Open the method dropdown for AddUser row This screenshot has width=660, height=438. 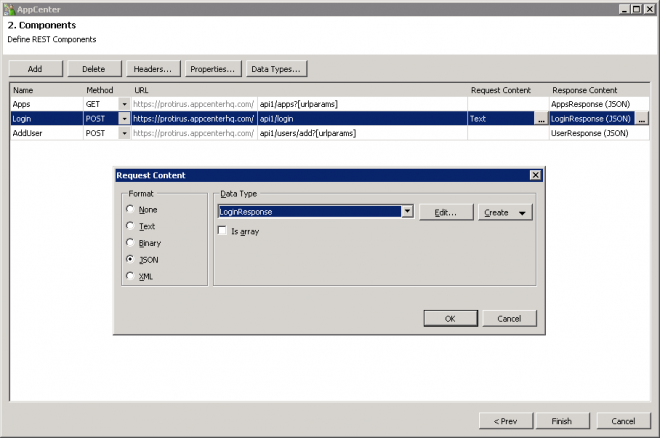pyautogui.click(x=124, y=133)
